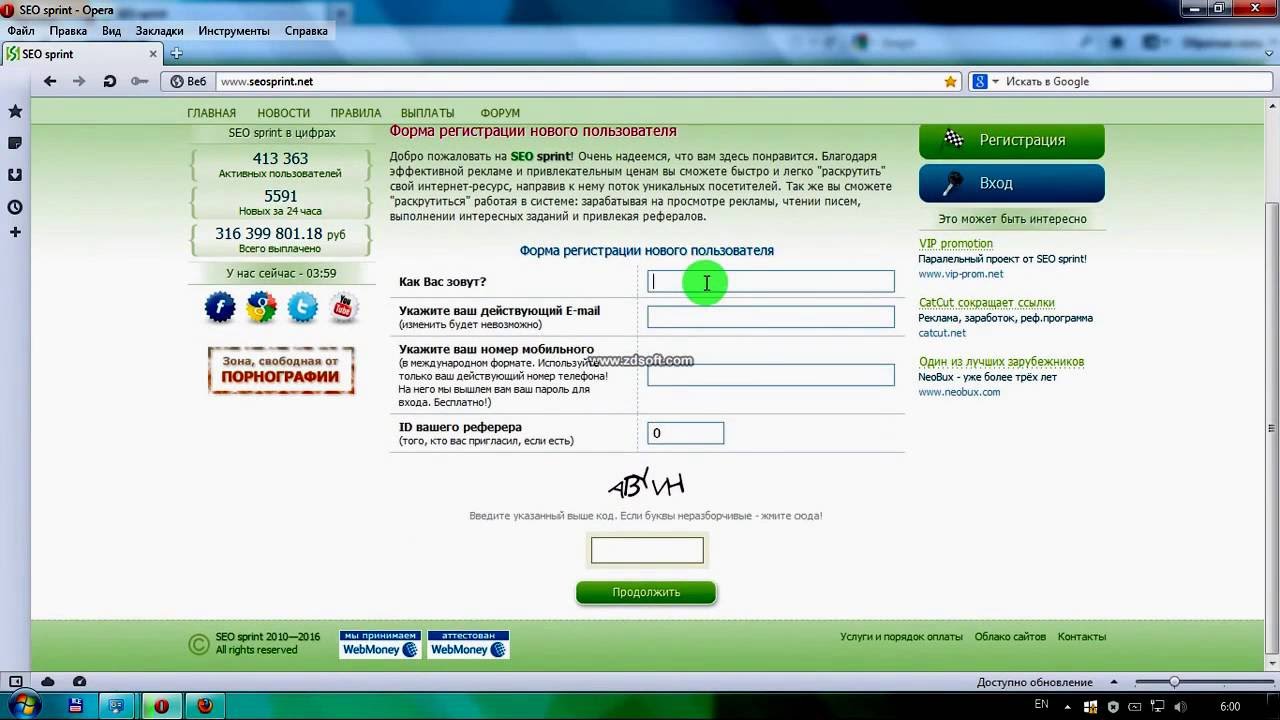Go to ГЛАВНАЯ in site navigation
Image resolution: width=1280 pixels, height=720 pixels.
click(x=211, y=113)
